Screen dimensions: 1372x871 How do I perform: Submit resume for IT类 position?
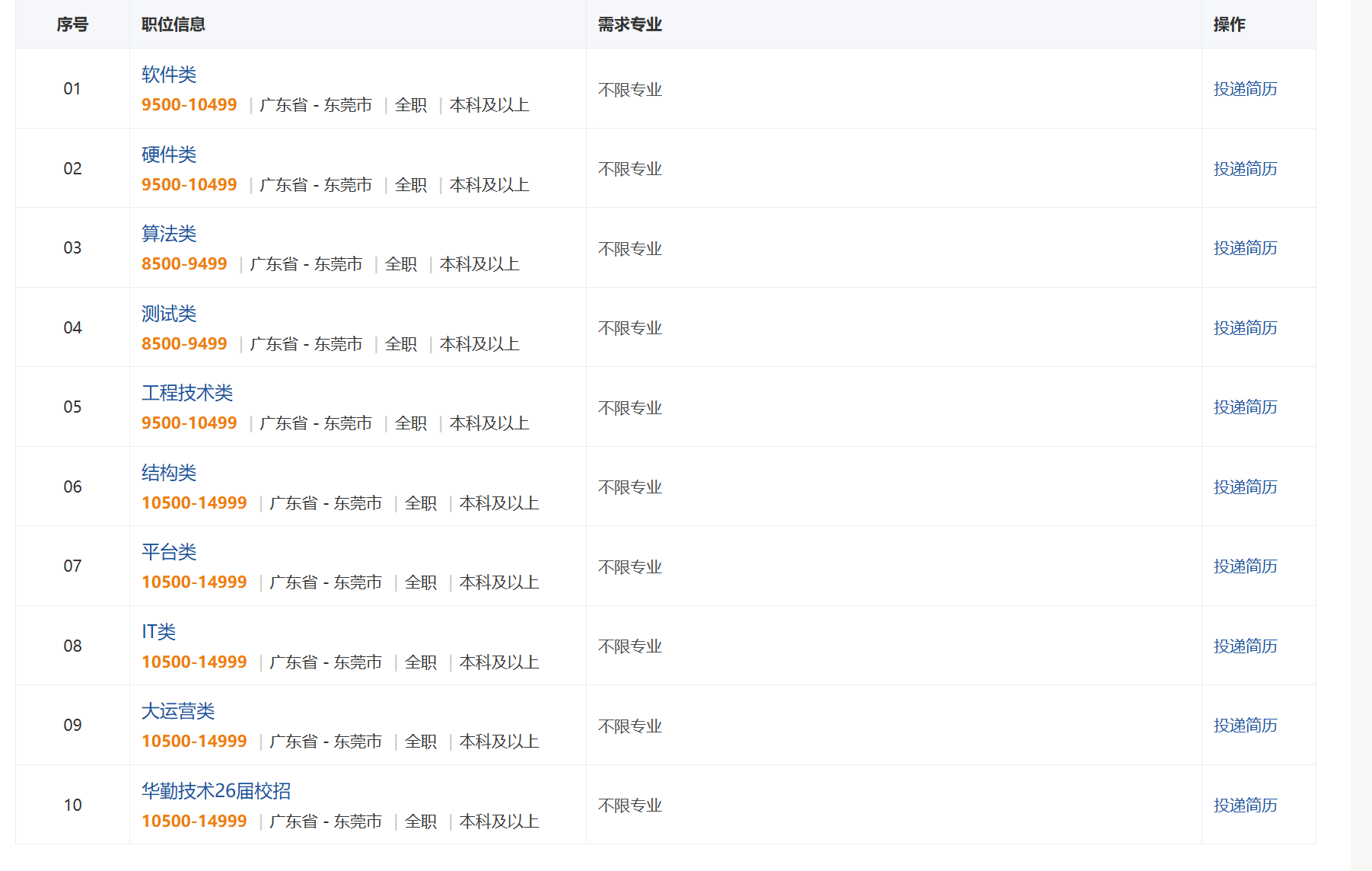click(1245, 646)
